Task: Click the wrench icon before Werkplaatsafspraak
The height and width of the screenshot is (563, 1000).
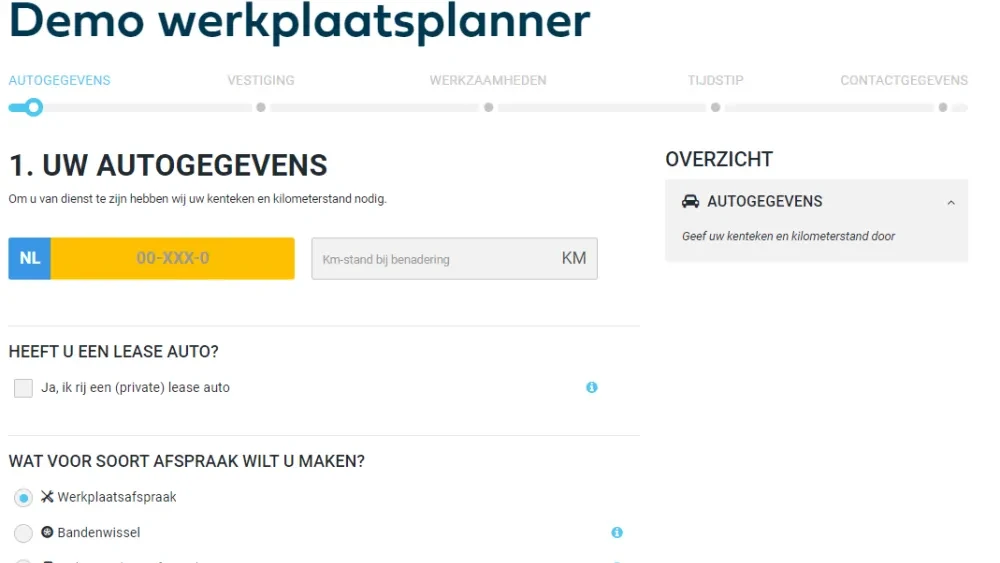Action: click(47, 497)
